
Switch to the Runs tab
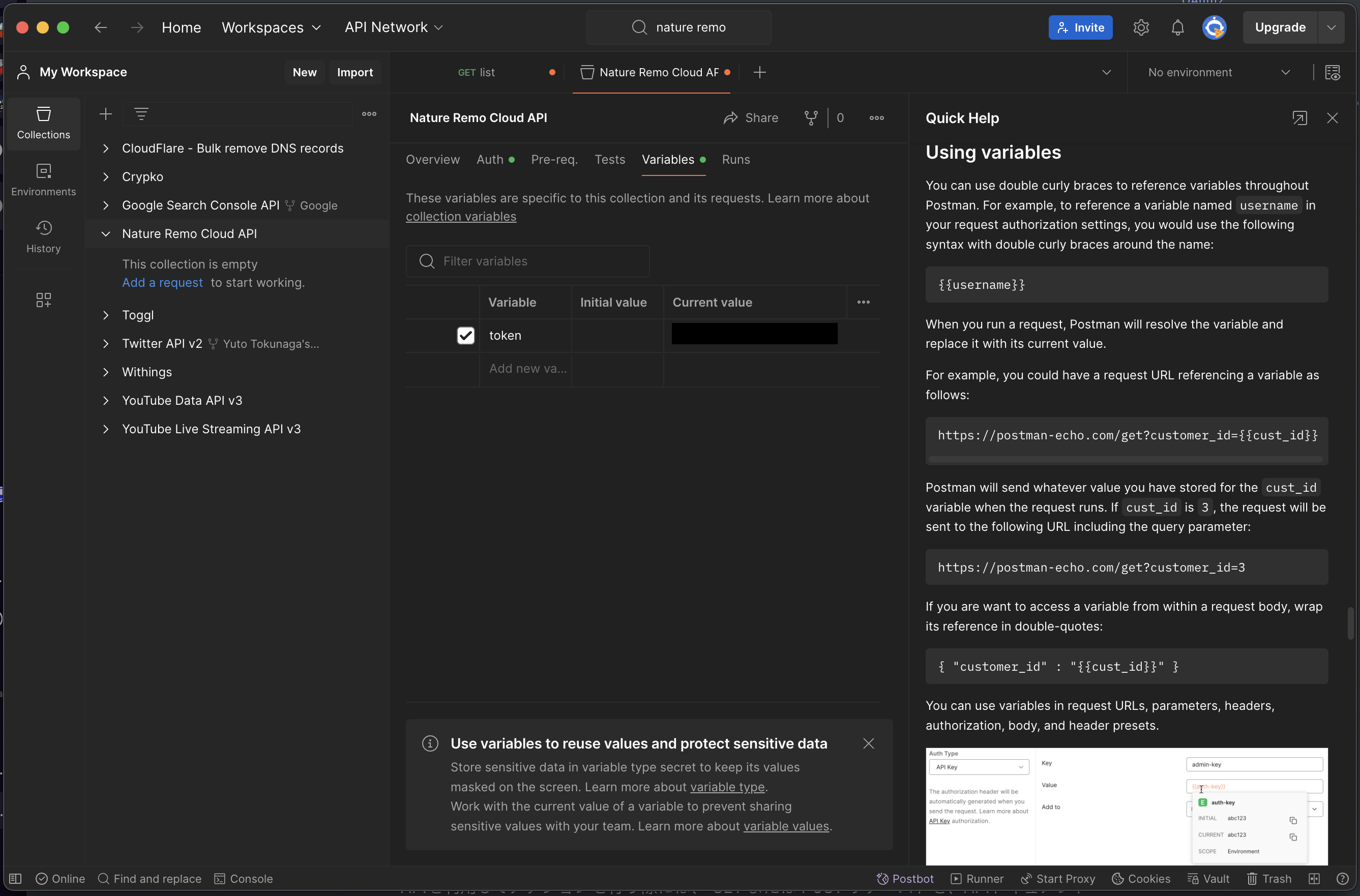735,160
